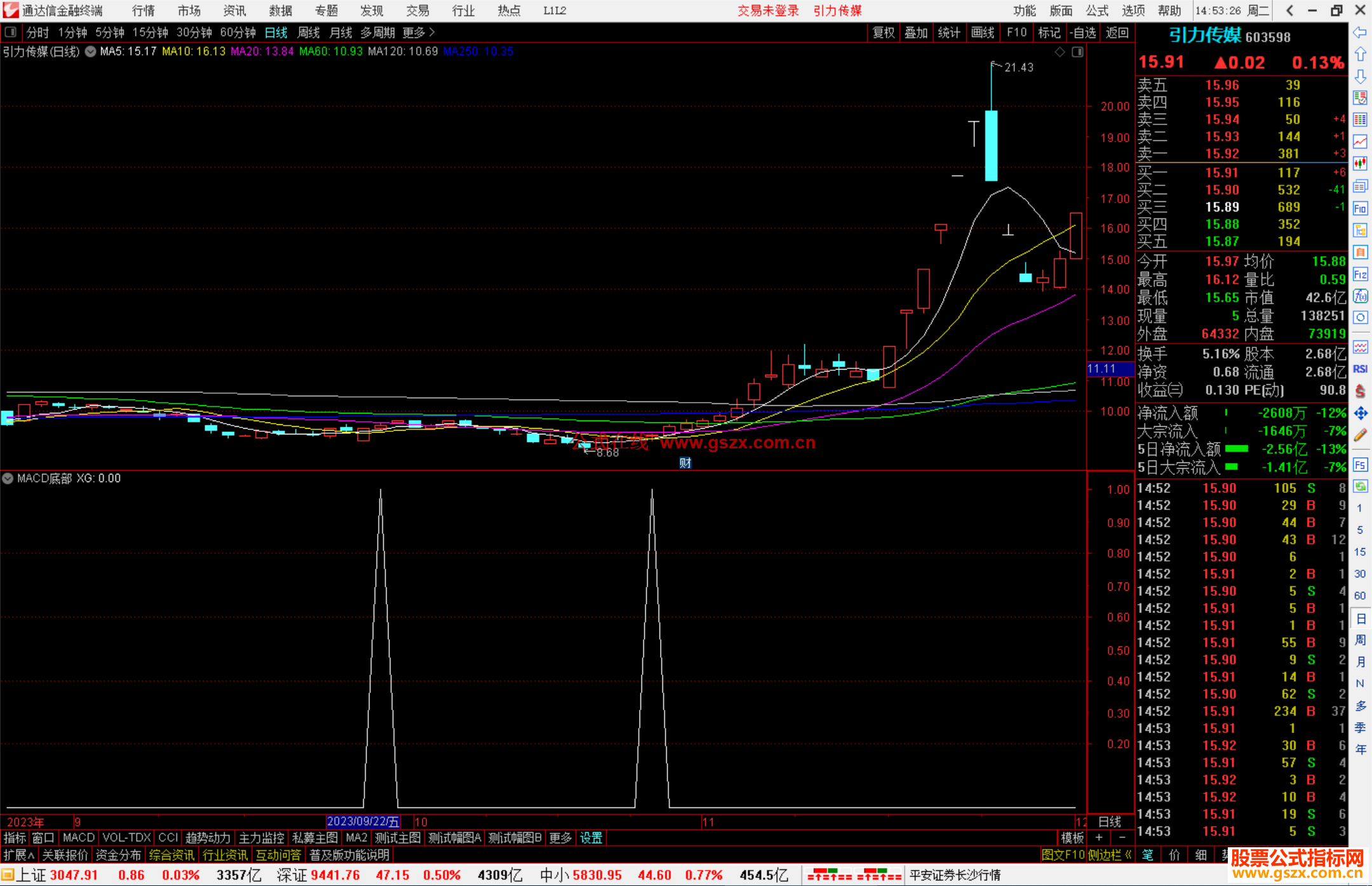Screen dimensions: 1372x886
Task: Open the 行情 menu
Action: (143, 11)
